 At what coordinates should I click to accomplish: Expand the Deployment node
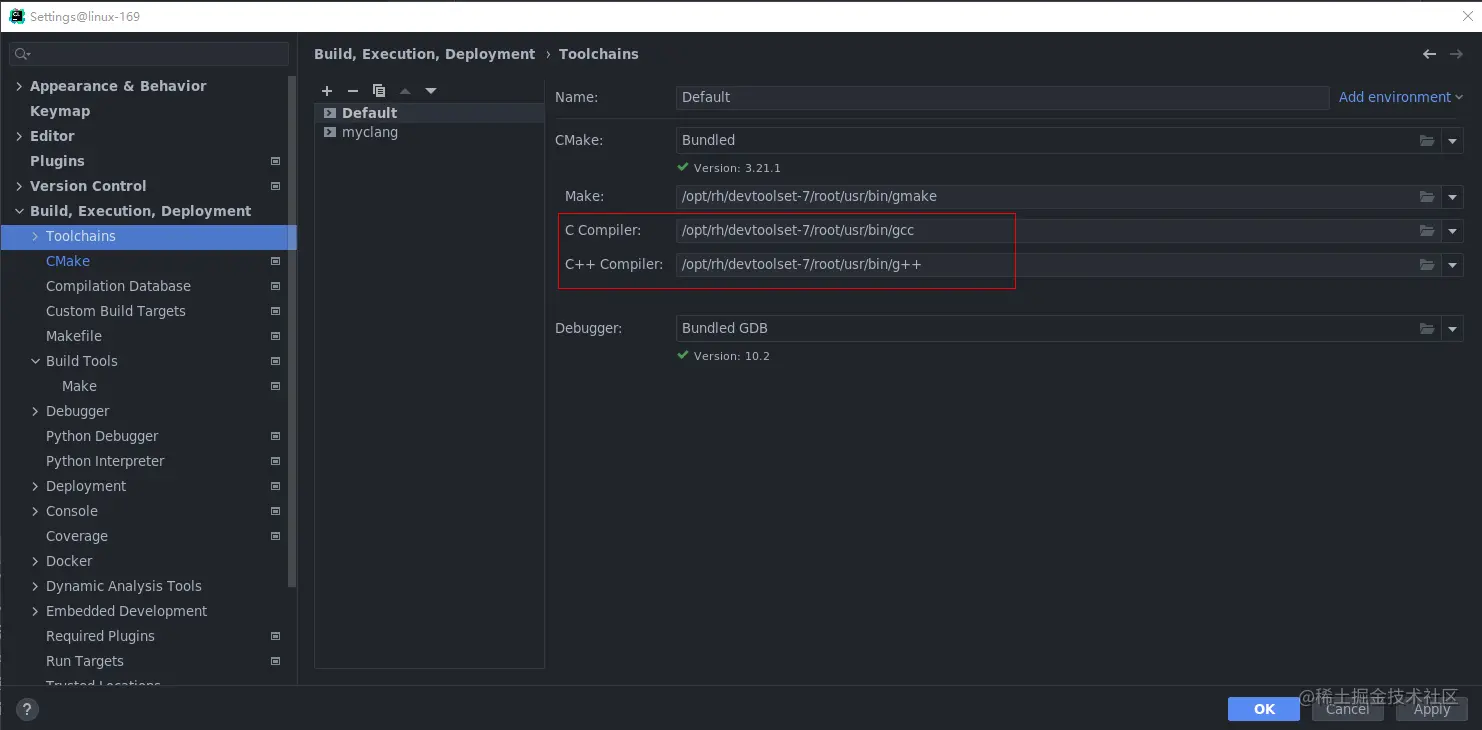(35, 486)
